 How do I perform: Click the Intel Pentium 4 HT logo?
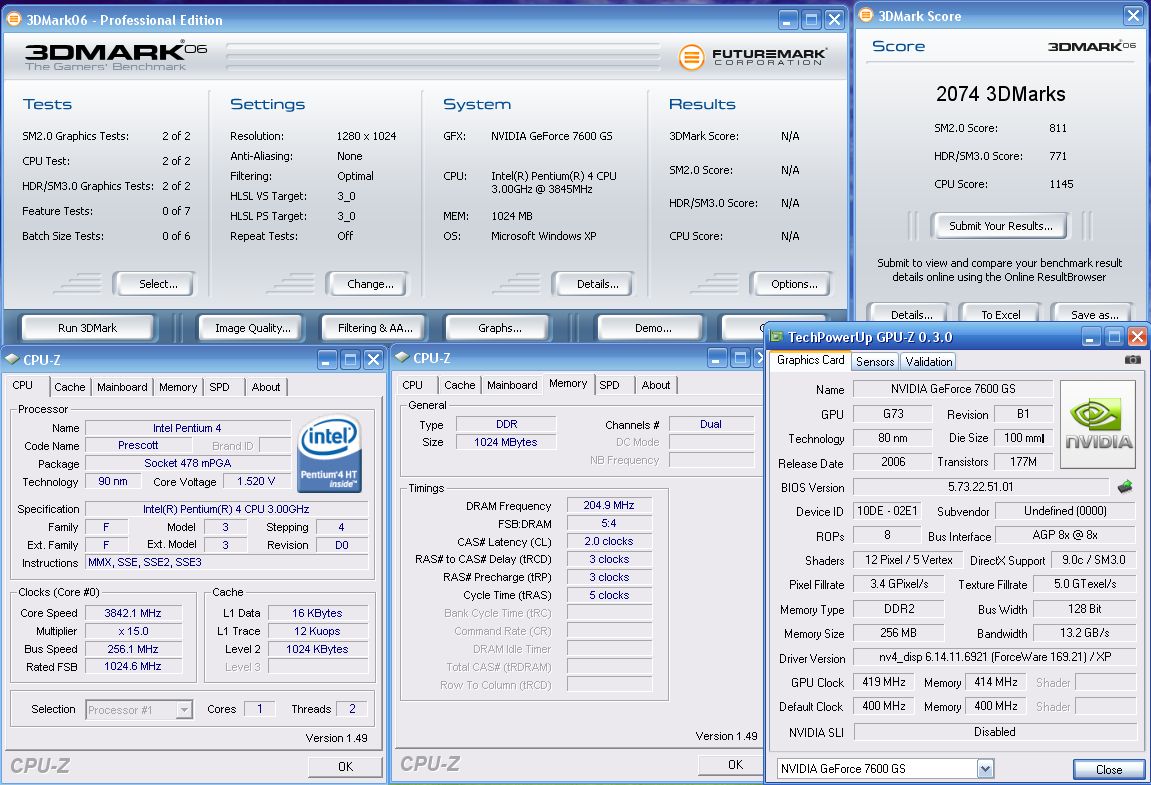[330, 453]
